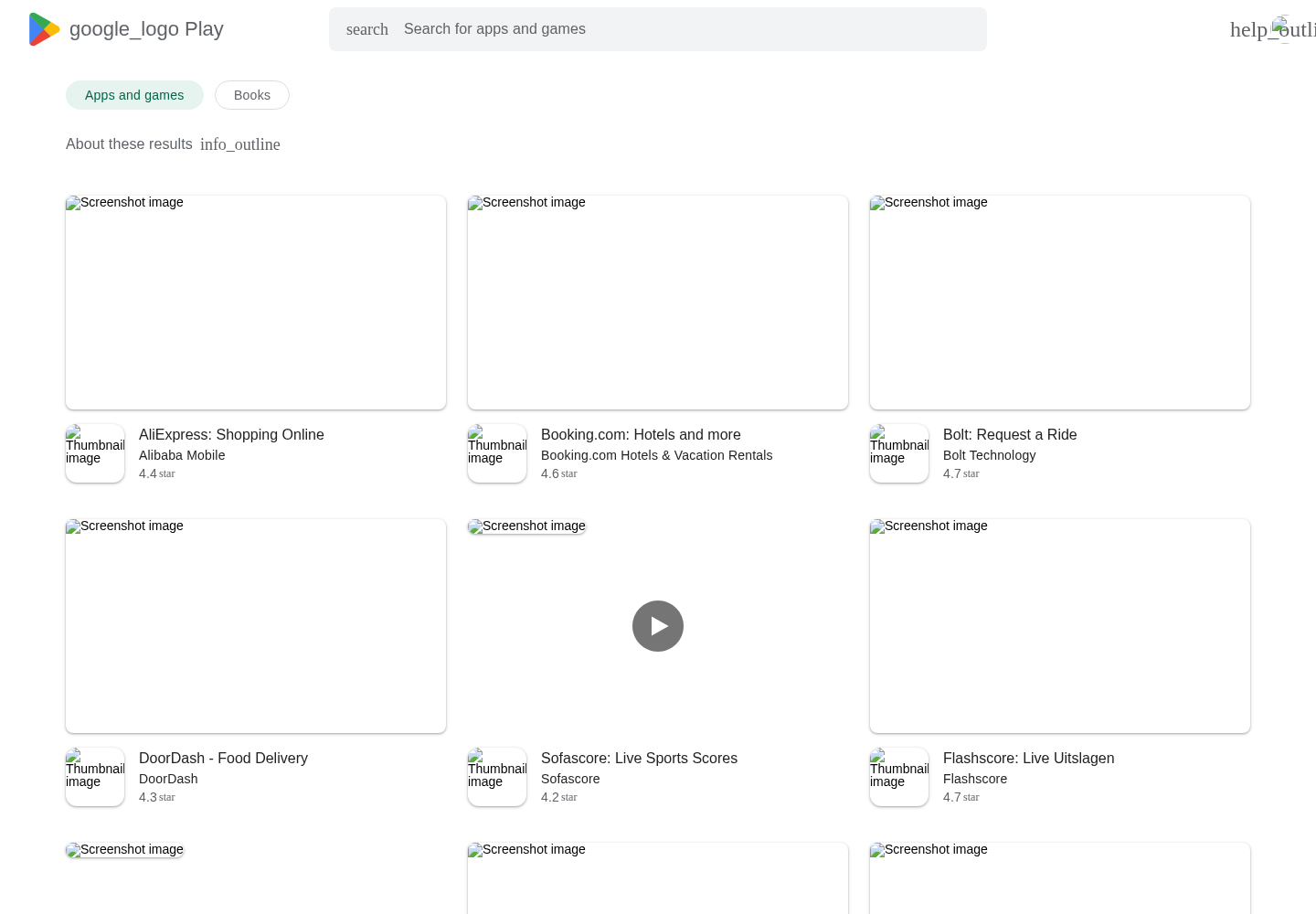Focus the Search for apps and games field
Viewport: 1316px width, 914px height.
point(658,29)
